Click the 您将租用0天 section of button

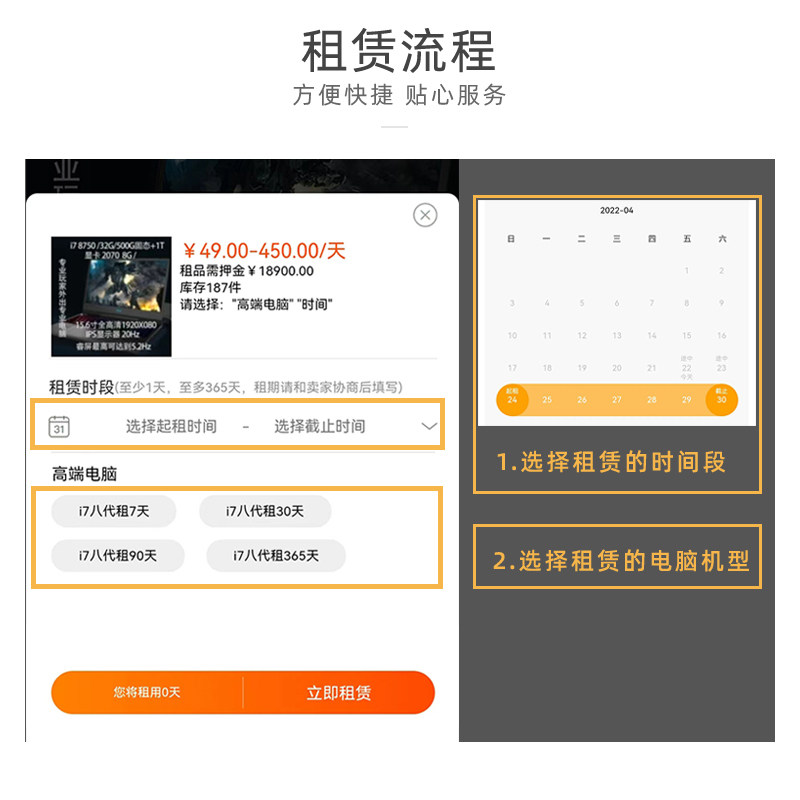(147, 692)
